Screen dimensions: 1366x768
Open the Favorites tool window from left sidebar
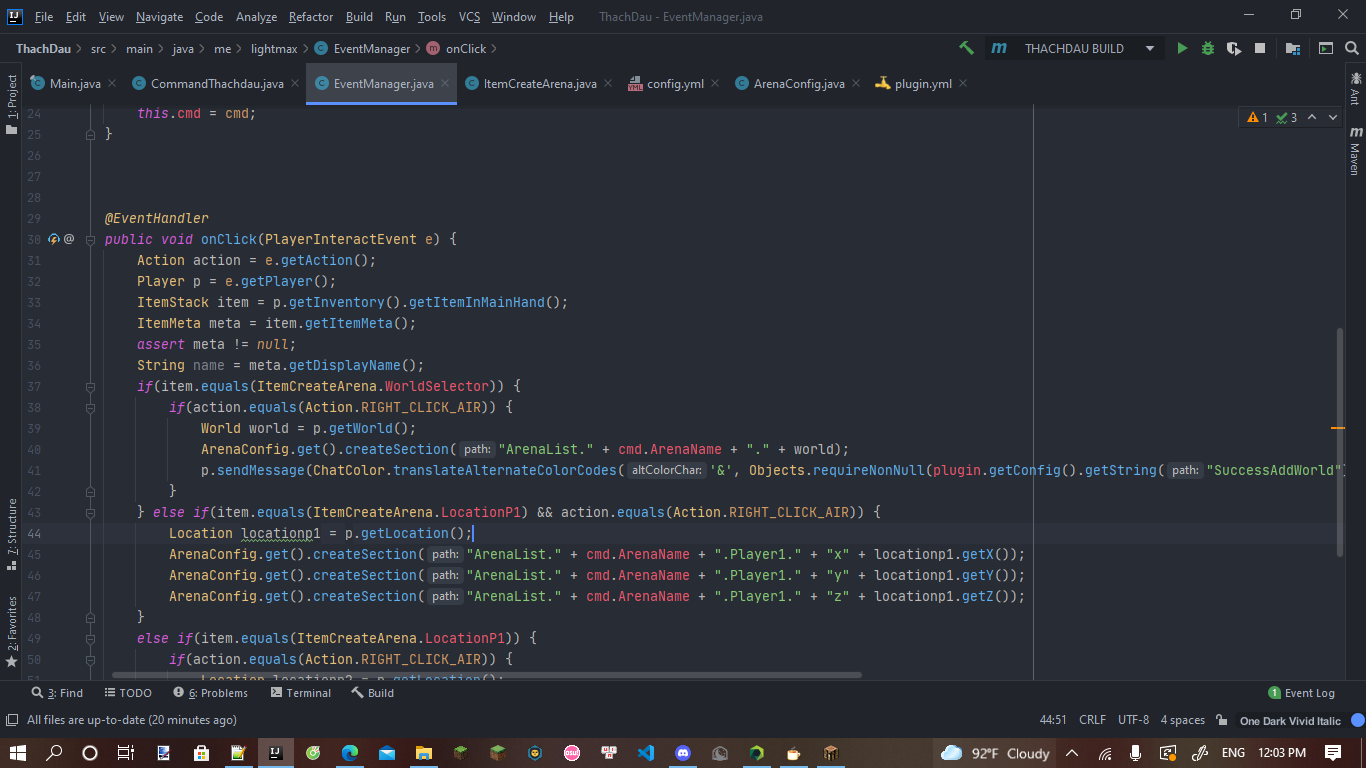pos(12,632)
